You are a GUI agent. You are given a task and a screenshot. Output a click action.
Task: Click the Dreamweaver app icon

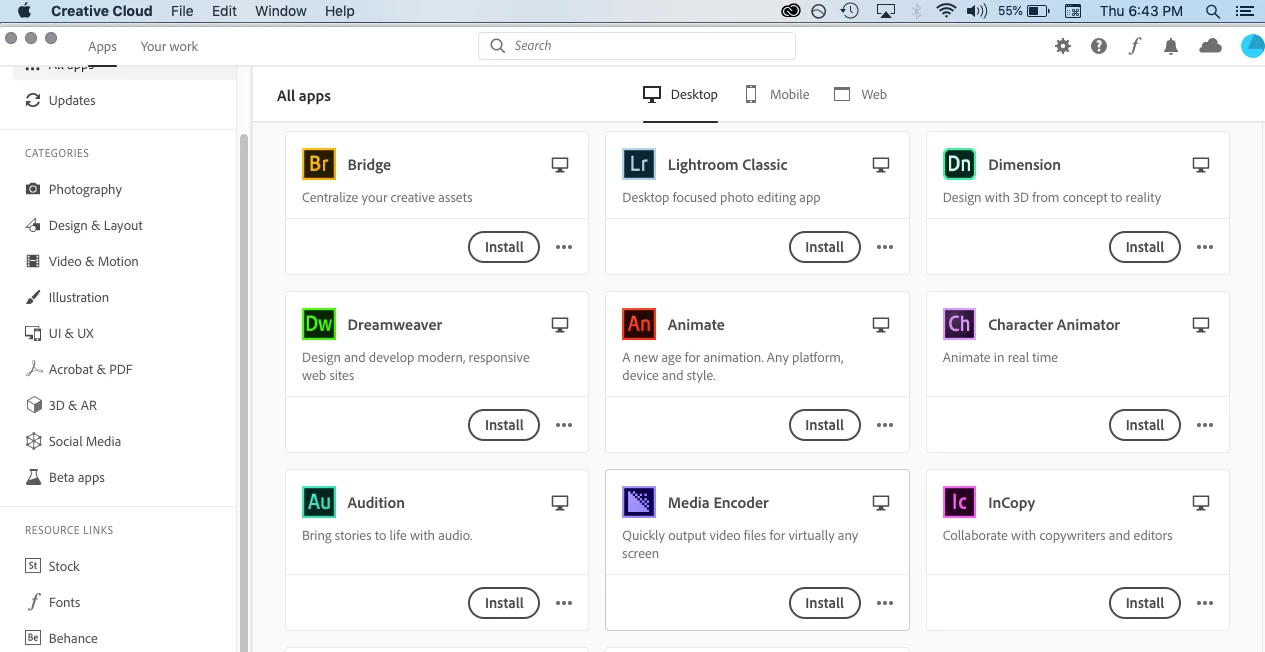(319, 324)
